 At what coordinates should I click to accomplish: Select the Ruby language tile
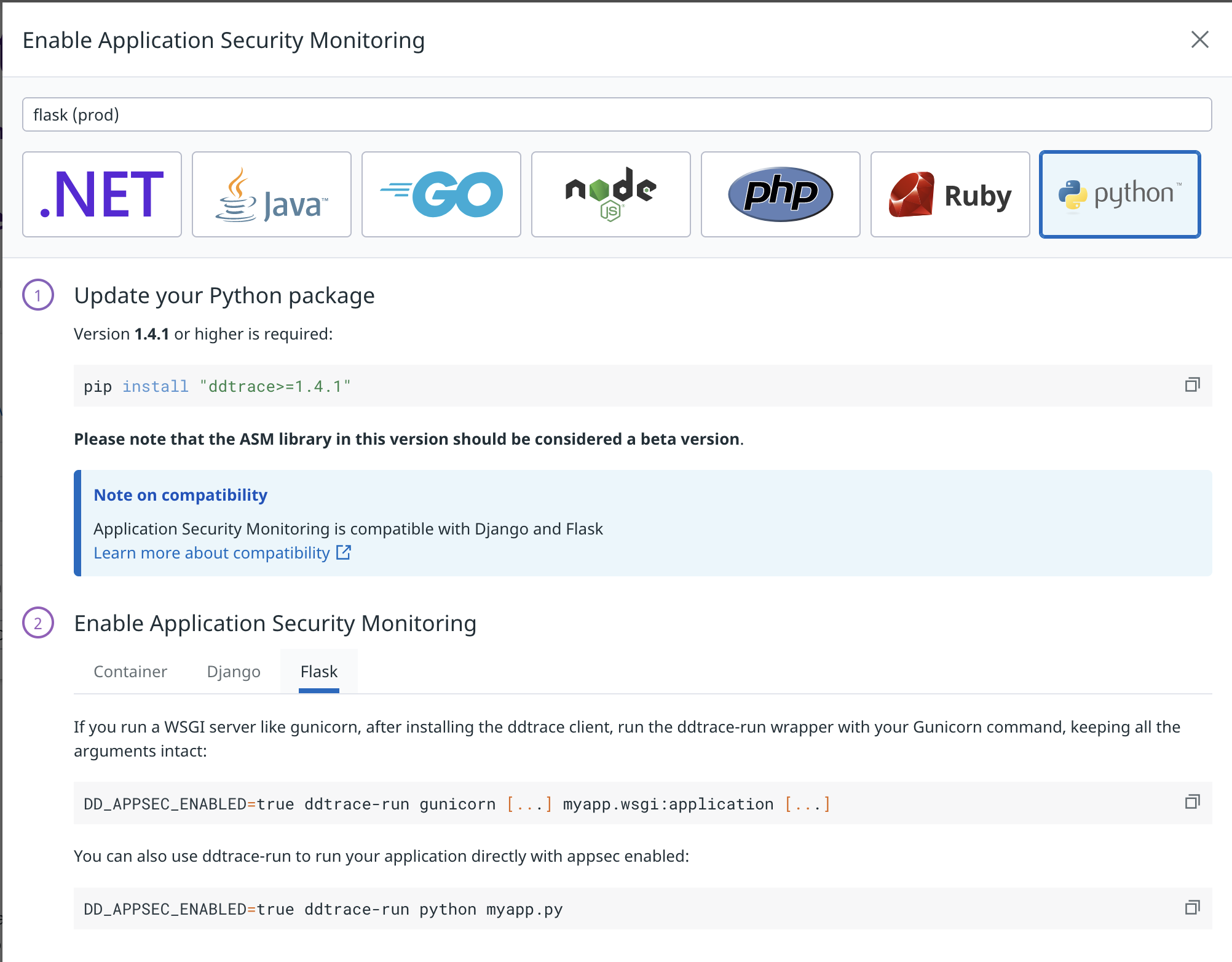[x=950, y=194]
